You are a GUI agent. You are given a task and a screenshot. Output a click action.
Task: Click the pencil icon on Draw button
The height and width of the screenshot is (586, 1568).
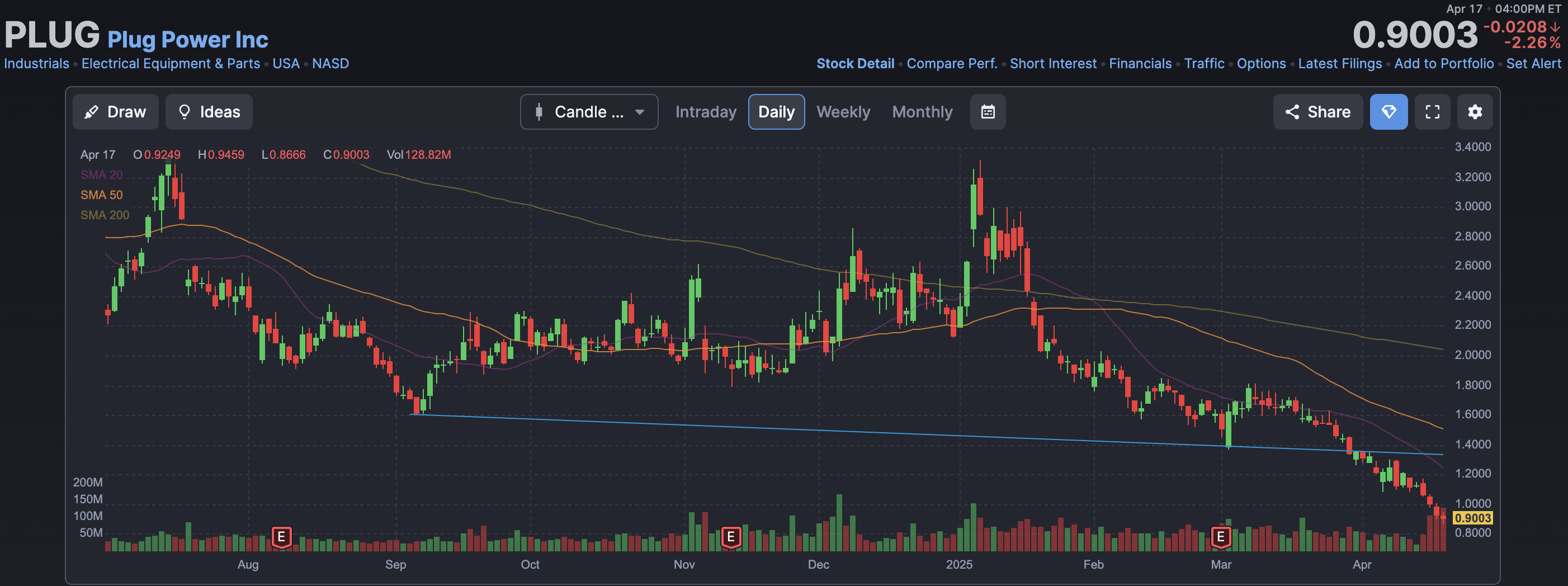(91, 112)
